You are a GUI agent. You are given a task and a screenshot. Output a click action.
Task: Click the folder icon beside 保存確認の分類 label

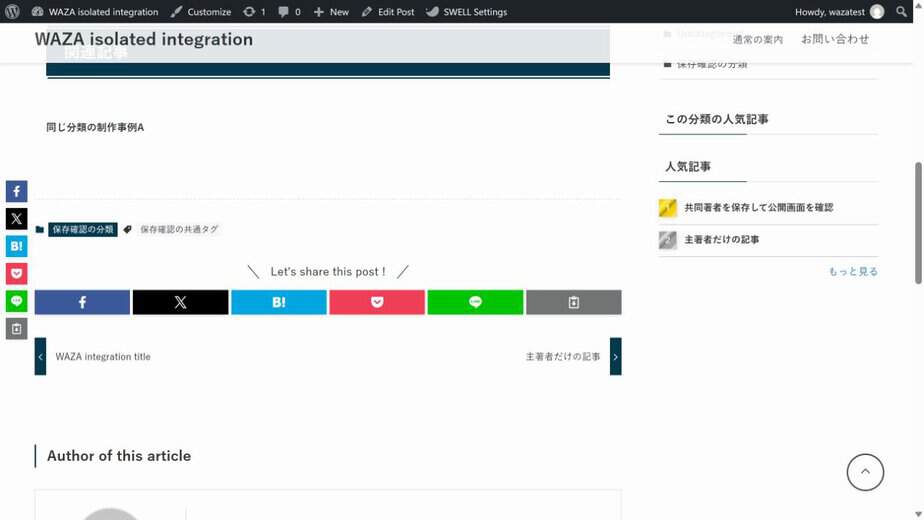tap(39, 229)
